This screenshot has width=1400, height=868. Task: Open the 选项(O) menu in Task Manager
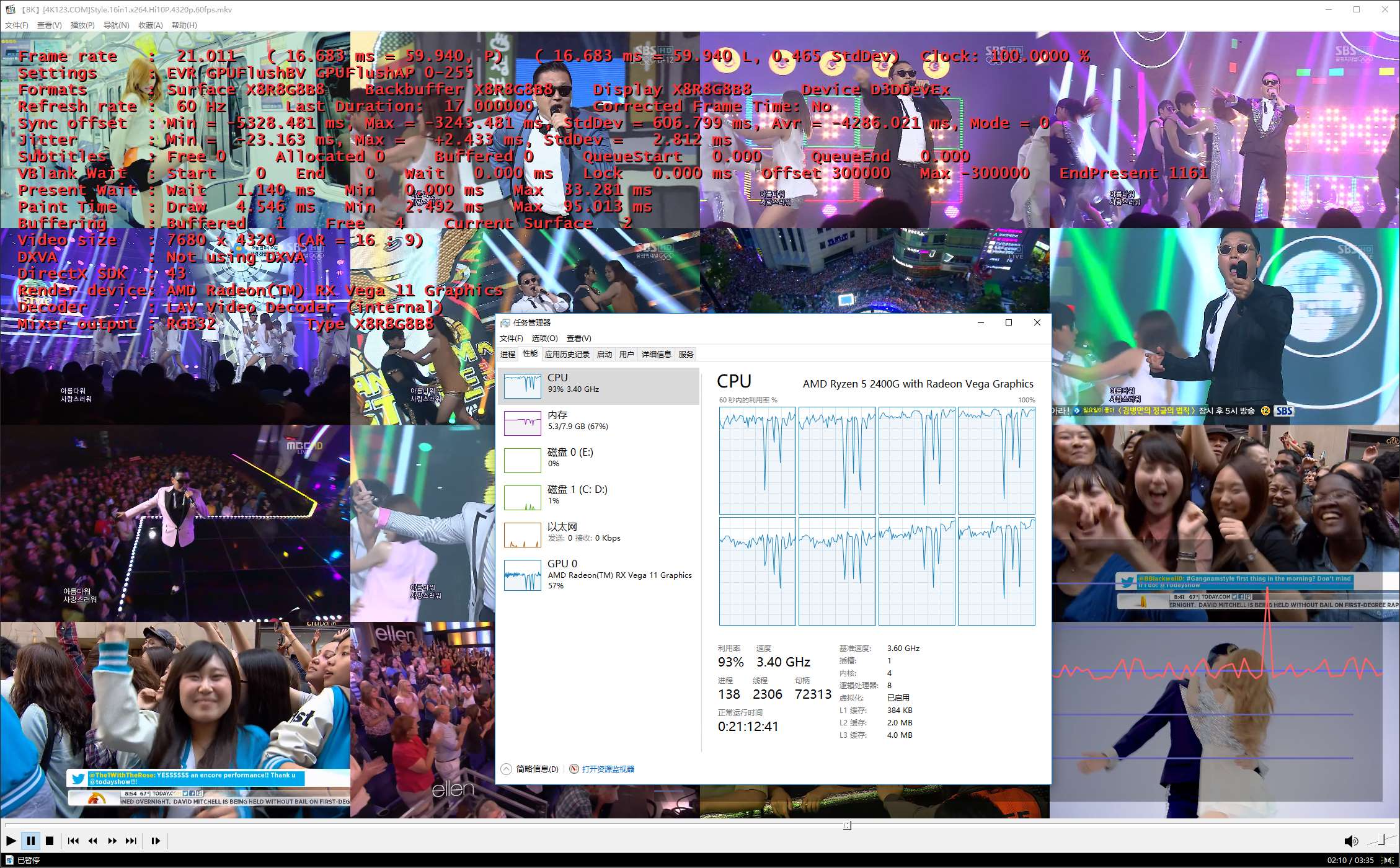click(x=544, y=339)
